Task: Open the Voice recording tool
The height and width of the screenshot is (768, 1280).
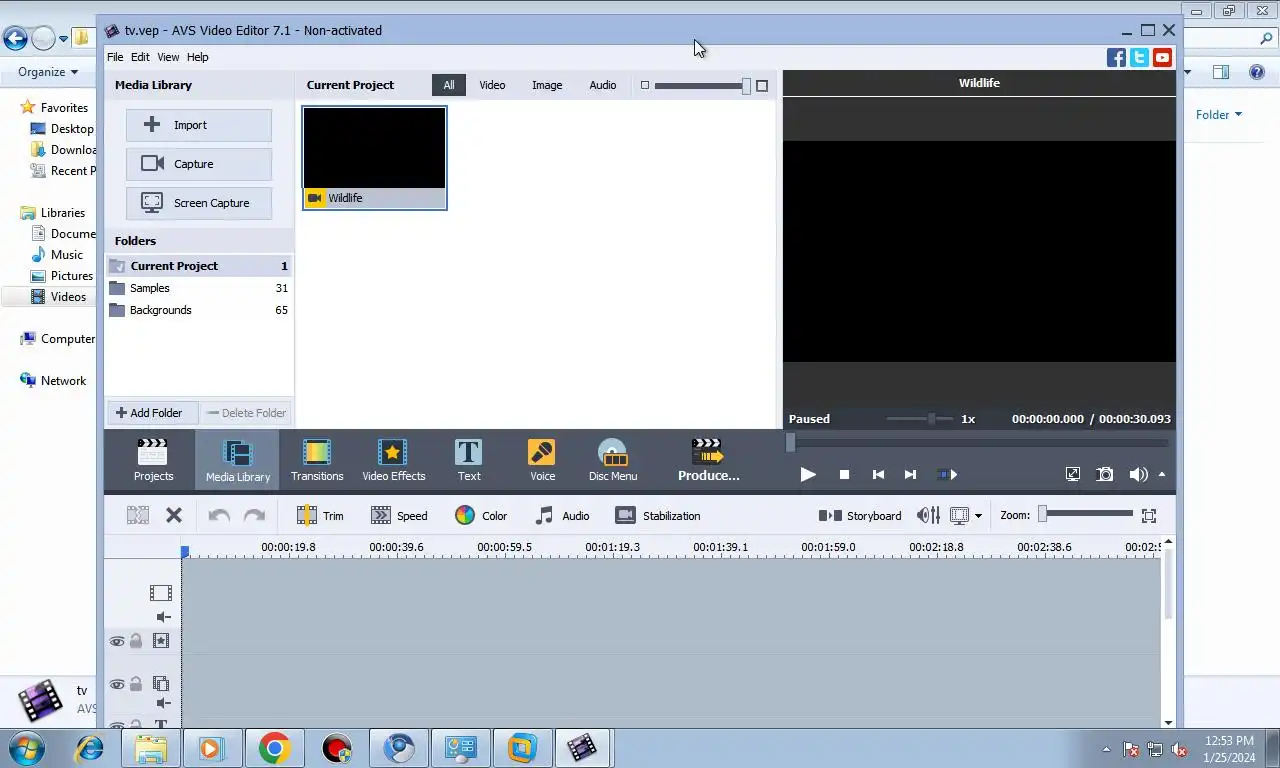Action: coord(542,460)
